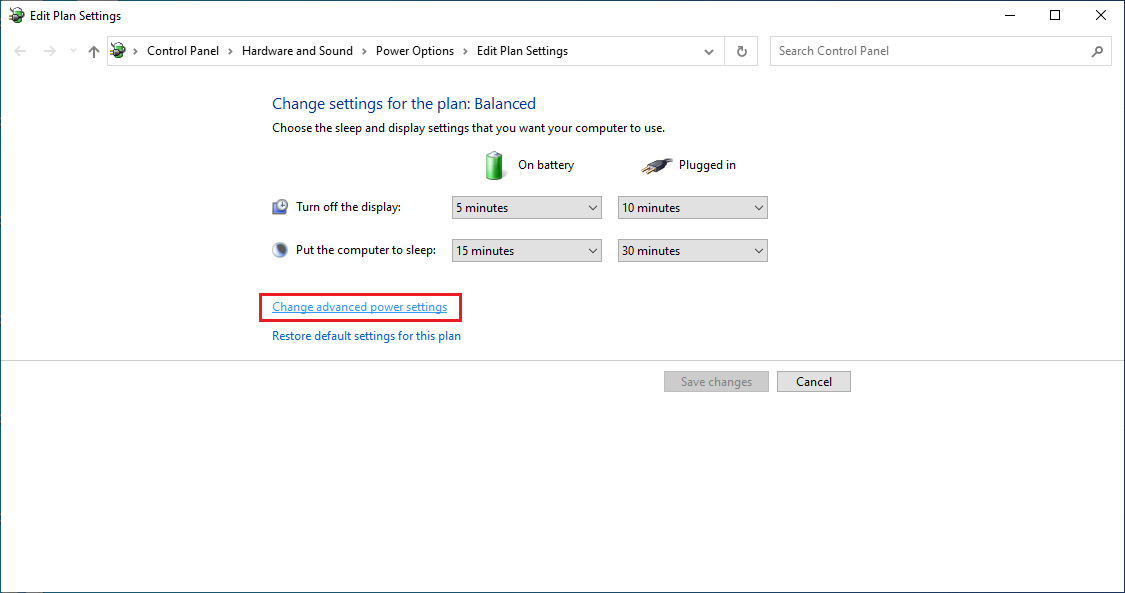The image size is (1125, 593).
Task: Navigate to Hardware and Sound in the breadcrumb
Action: pyautogui.click(x=297, y=50)
